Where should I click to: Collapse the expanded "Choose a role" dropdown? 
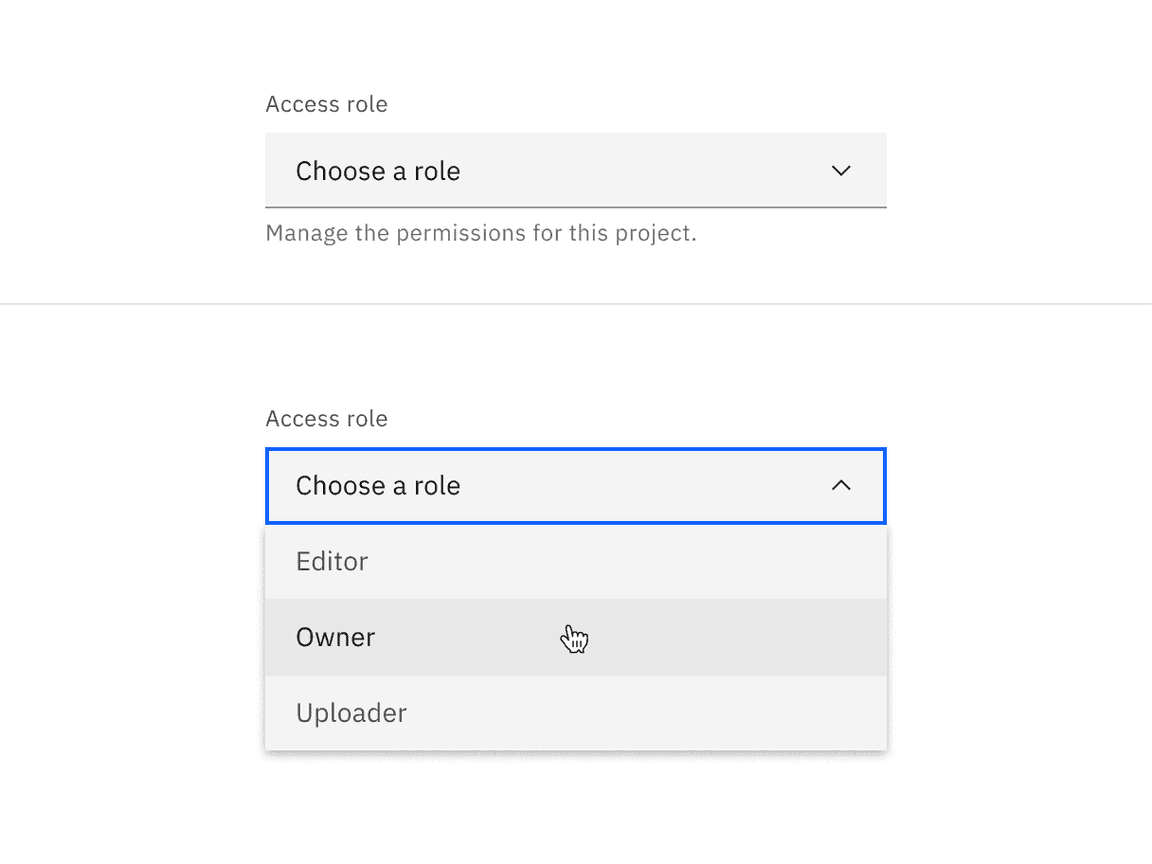(575, 486)
